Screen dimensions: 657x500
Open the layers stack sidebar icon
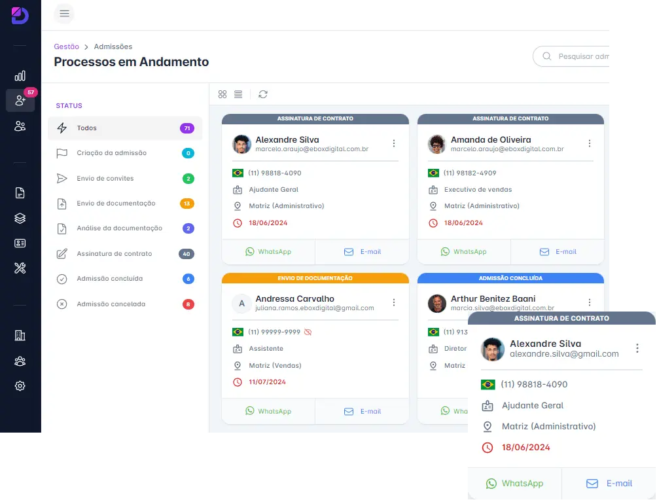[20, 218]
